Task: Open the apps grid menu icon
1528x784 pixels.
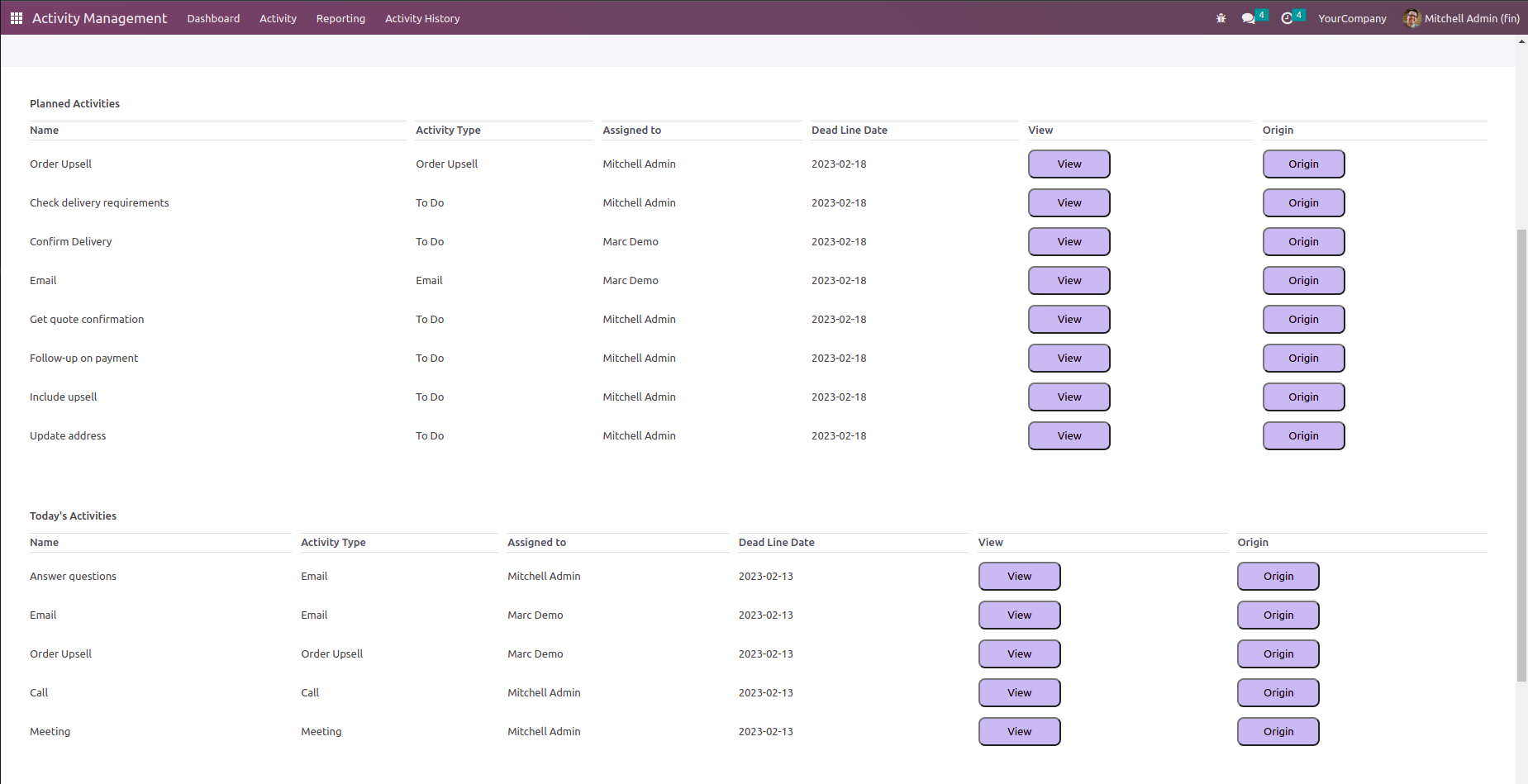Action: point(16,18)
